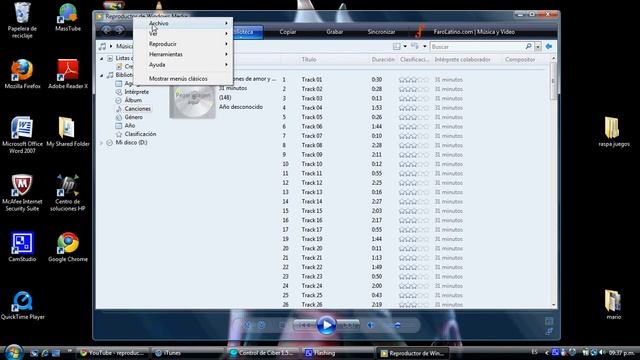640x360 pixels.
Task: Click in the Buscar search field
Action: [477, 47]
